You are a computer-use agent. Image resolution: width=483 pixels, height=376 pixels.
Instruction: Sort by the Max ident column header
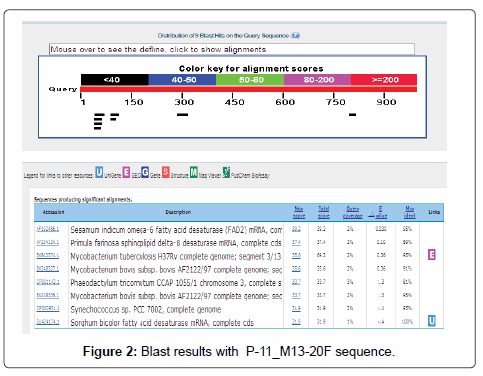410,212
